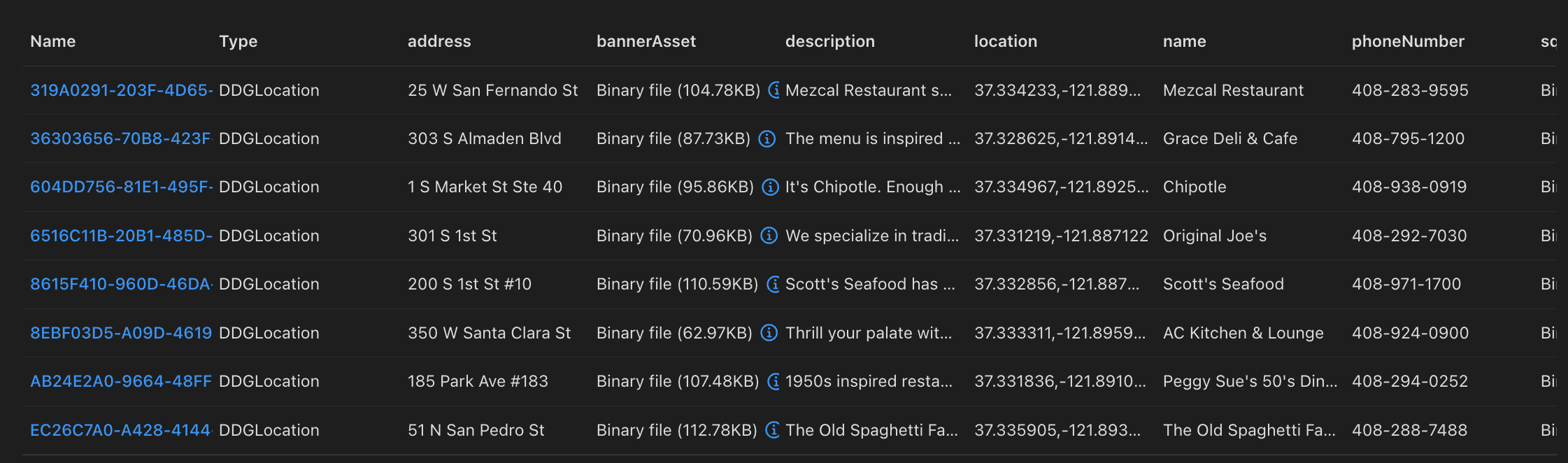Open record 8EBF03D5-A09D-4619

tap(121, 333)
